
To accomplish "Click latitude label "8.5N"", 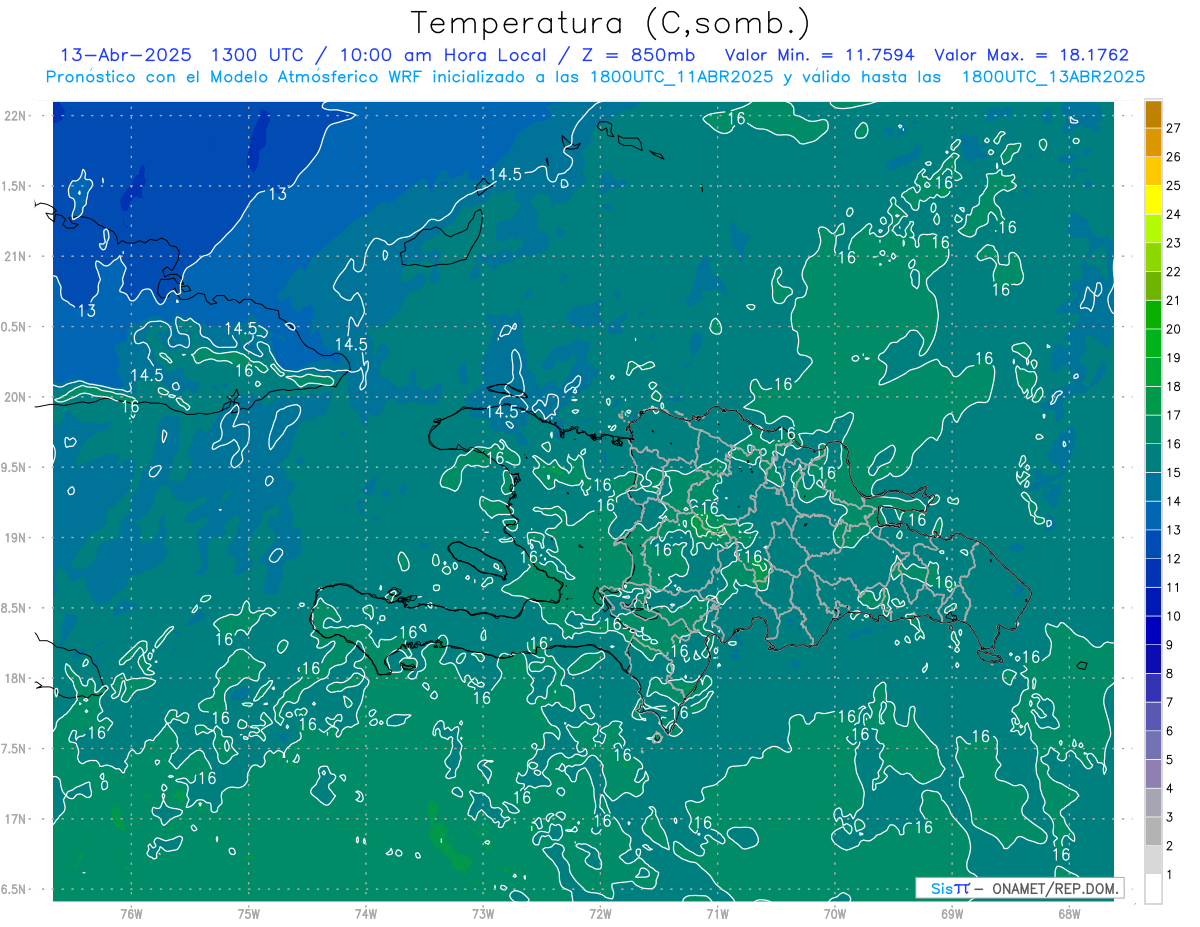I will coord(13,608).
